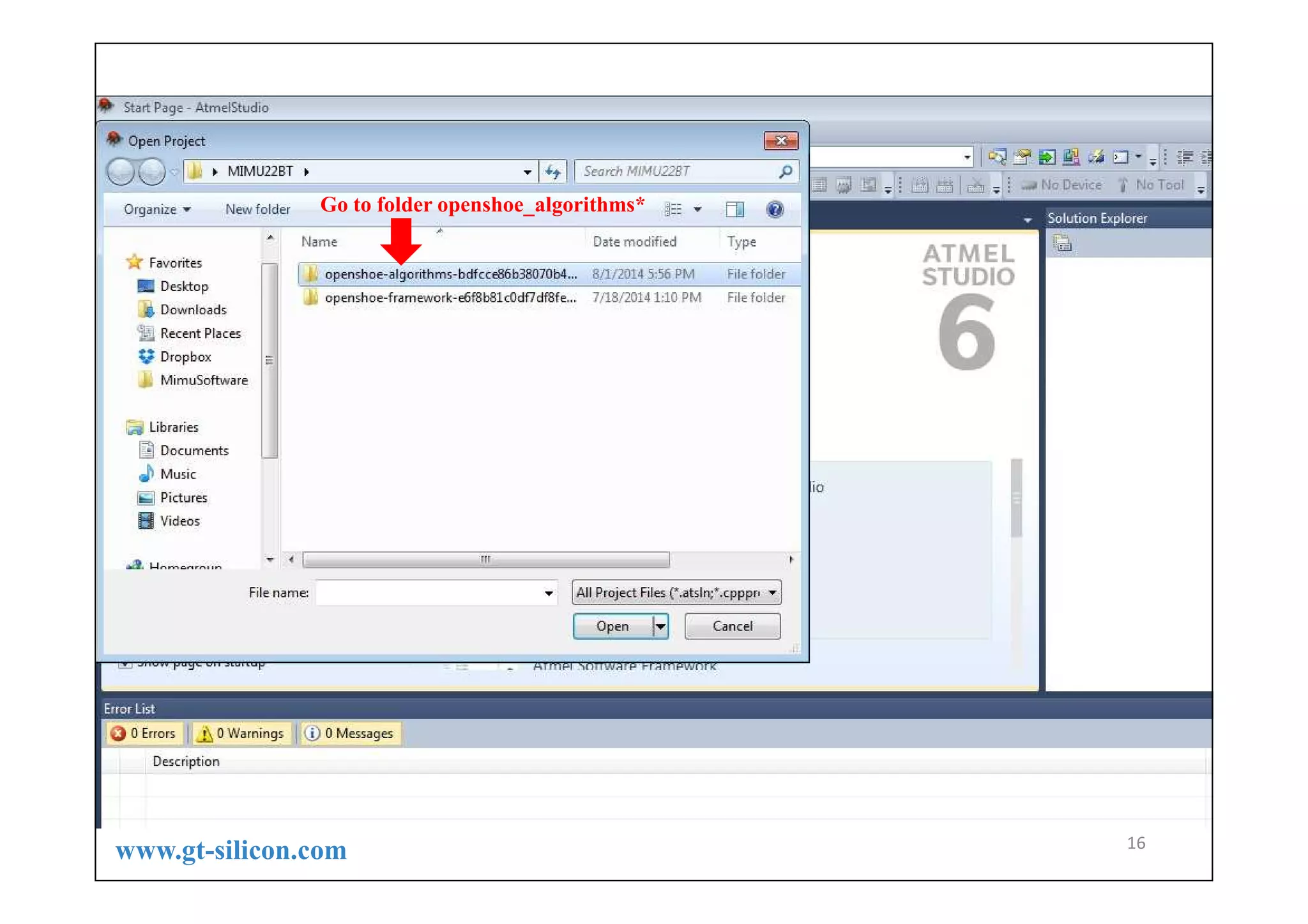This screenshot has height=924, width=1308.
Task: Open the Organize menu
Action: [157, 209]
